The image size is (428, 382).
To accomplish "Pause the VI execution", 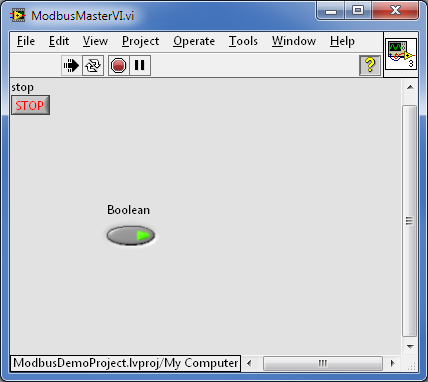I will pos(140,66).
